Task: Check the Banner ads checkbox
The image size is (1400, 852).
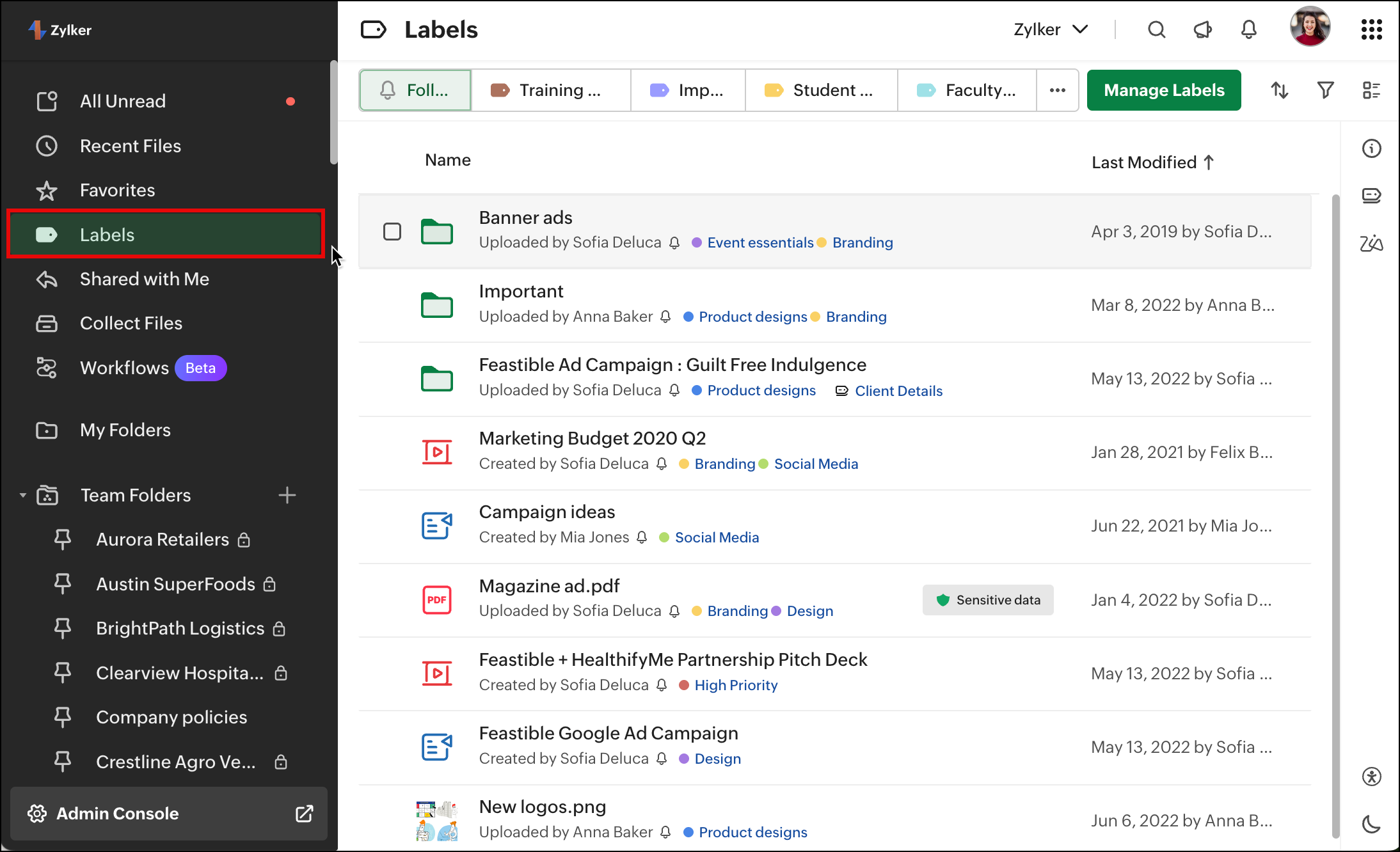Action: 392,232
